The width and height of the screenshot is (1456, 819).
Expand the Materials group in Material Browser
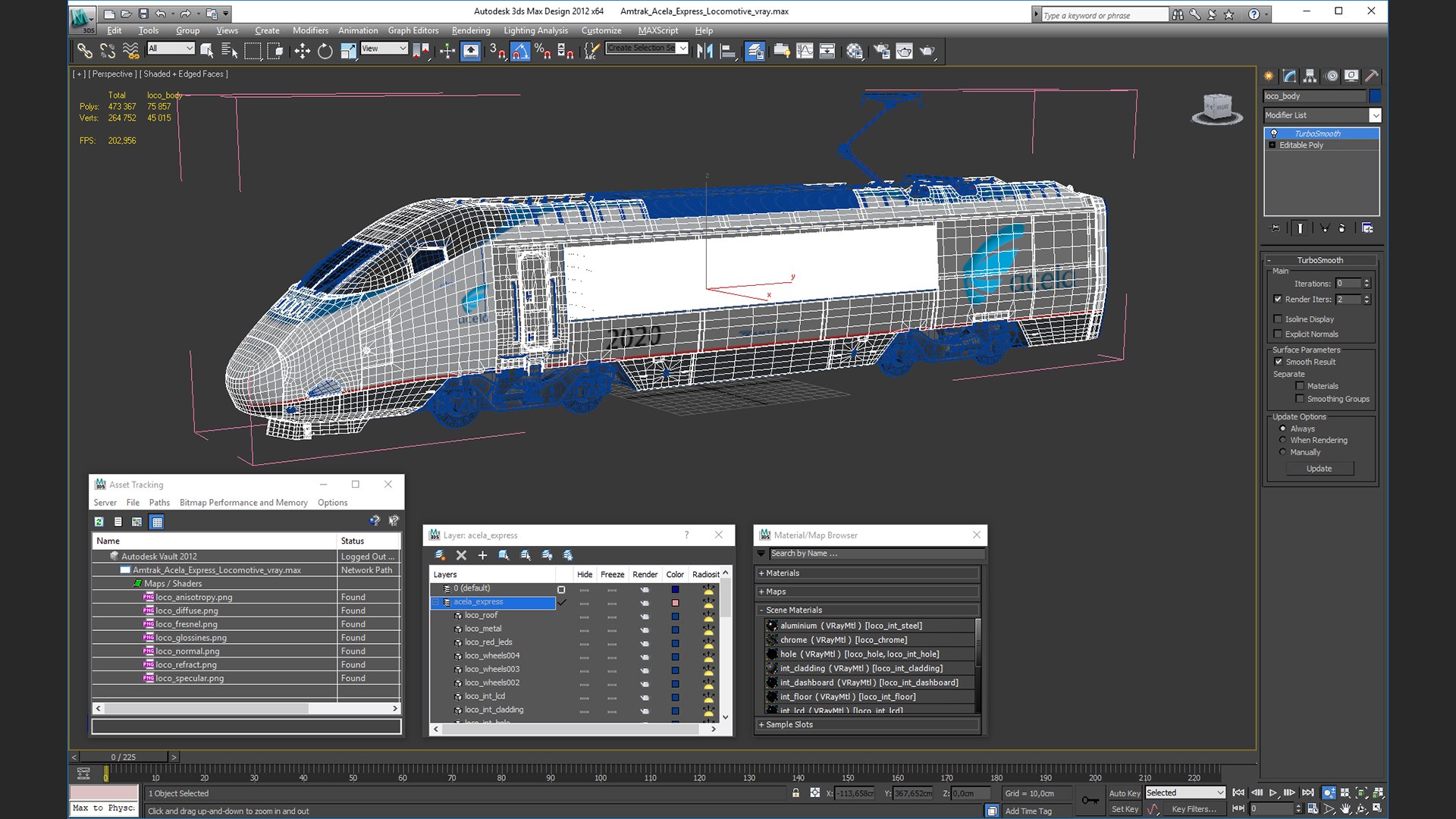coord(868,573)
